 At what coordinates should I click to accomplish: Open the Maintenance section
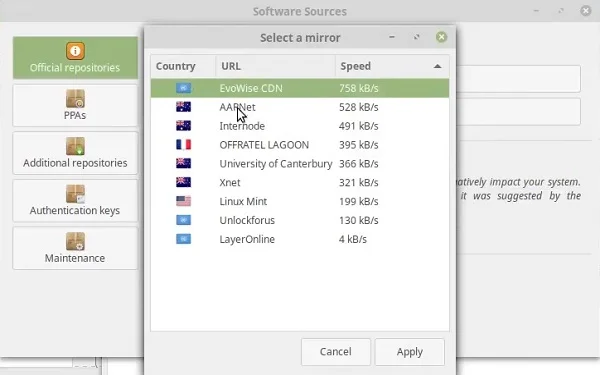tap(75, 248)
